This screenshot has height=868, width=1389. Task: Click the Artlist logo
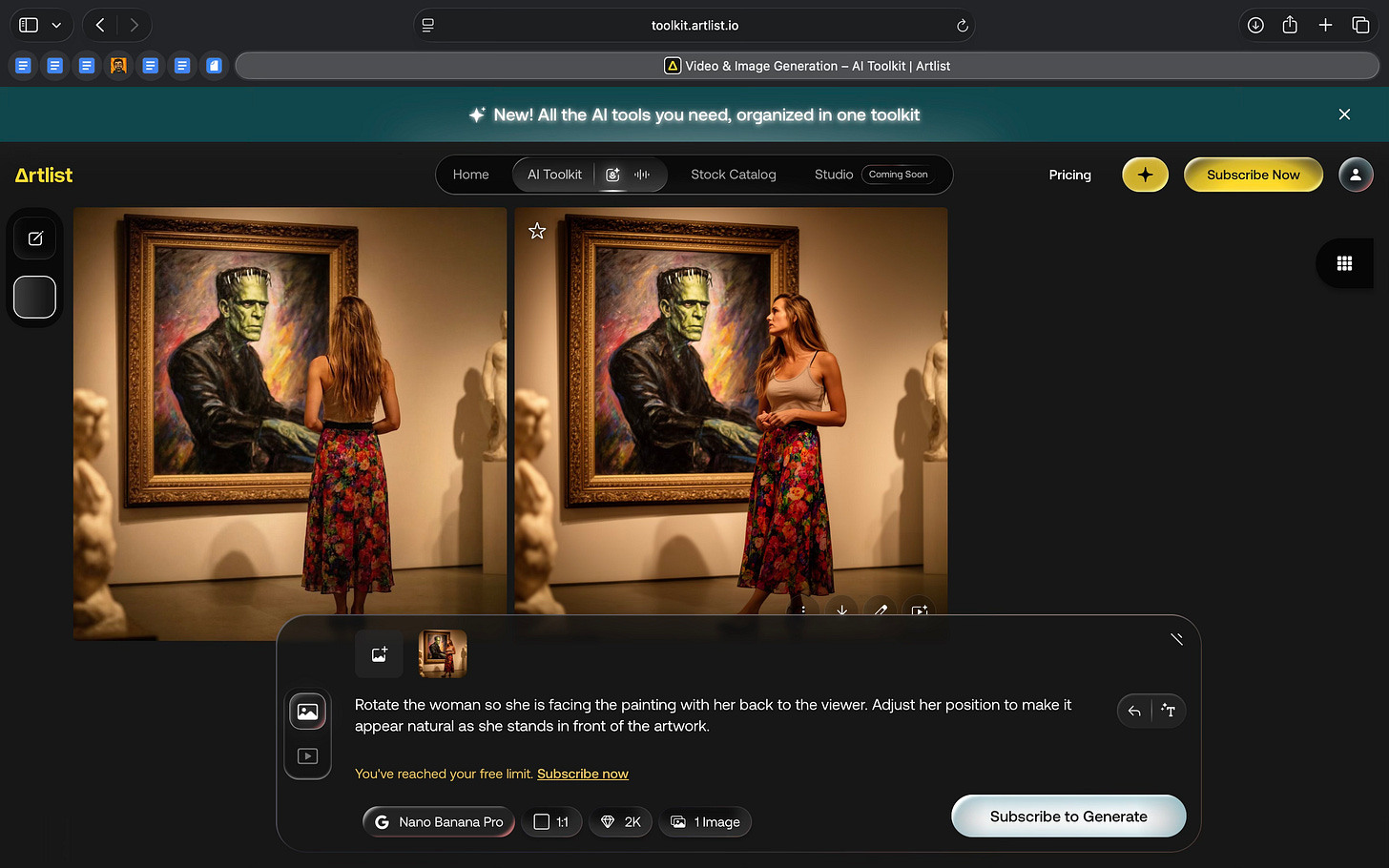click(44, 175)
